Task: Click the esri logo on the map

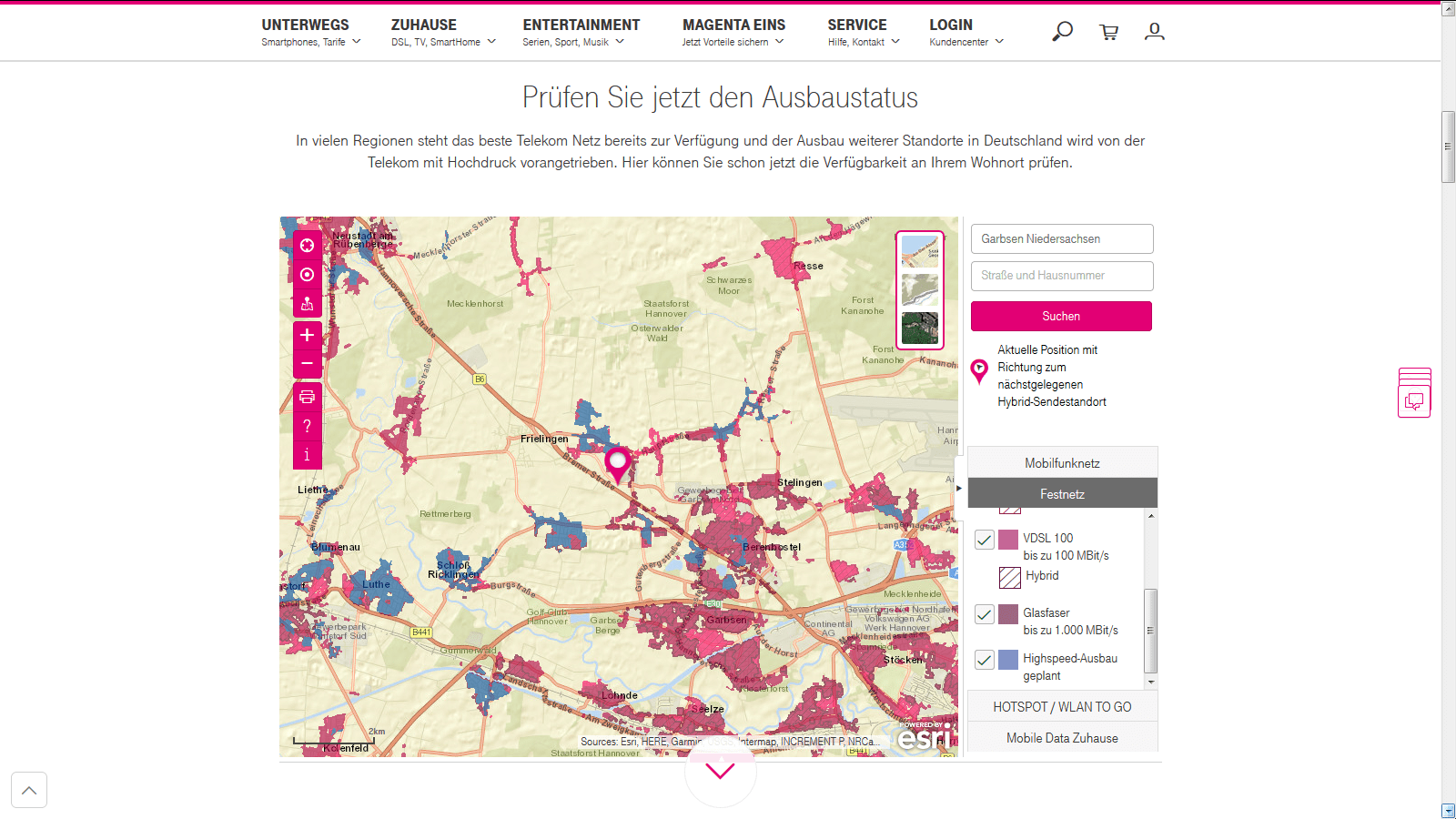Action: coord(924,738)
